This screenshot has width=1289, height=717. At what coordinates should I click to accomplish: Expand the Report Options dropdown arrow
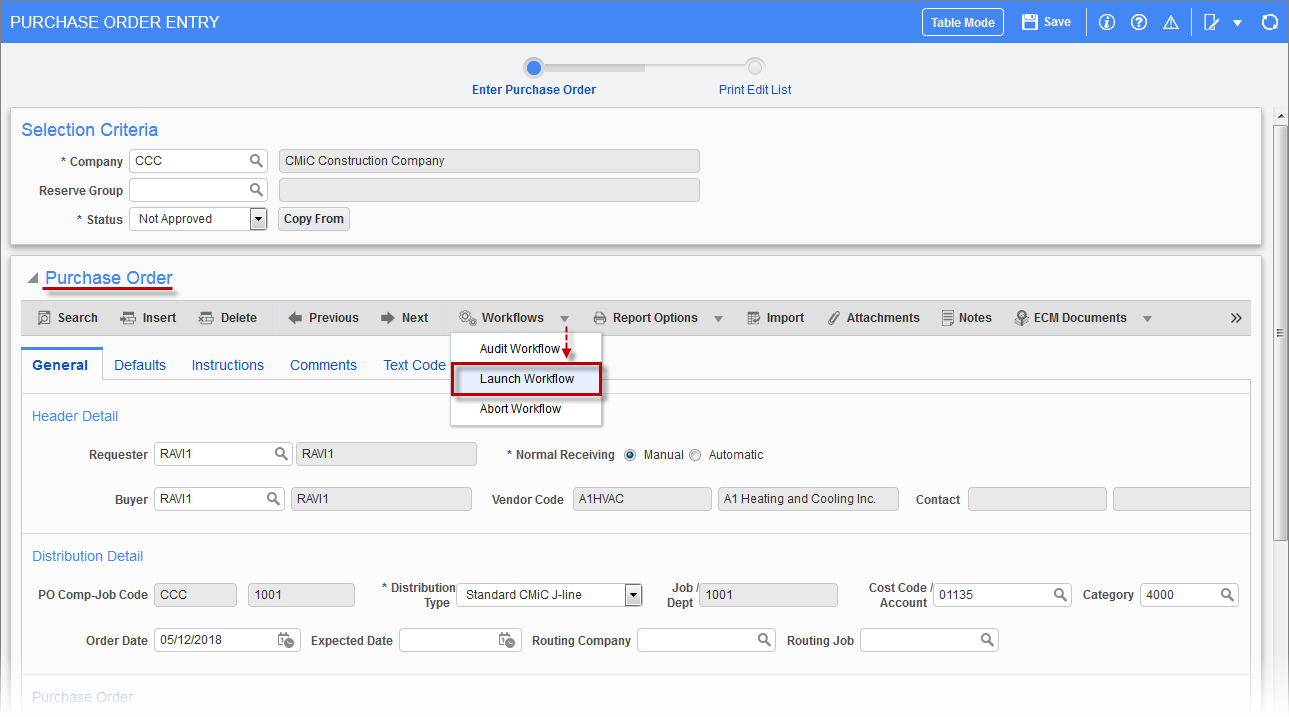[x=718, y=317]
